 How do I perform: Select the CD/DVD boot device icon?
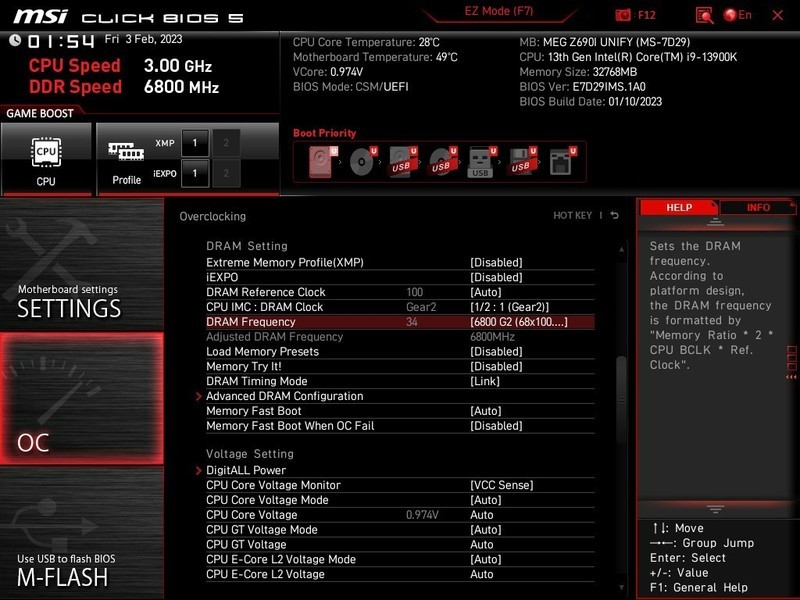[361, 161]
